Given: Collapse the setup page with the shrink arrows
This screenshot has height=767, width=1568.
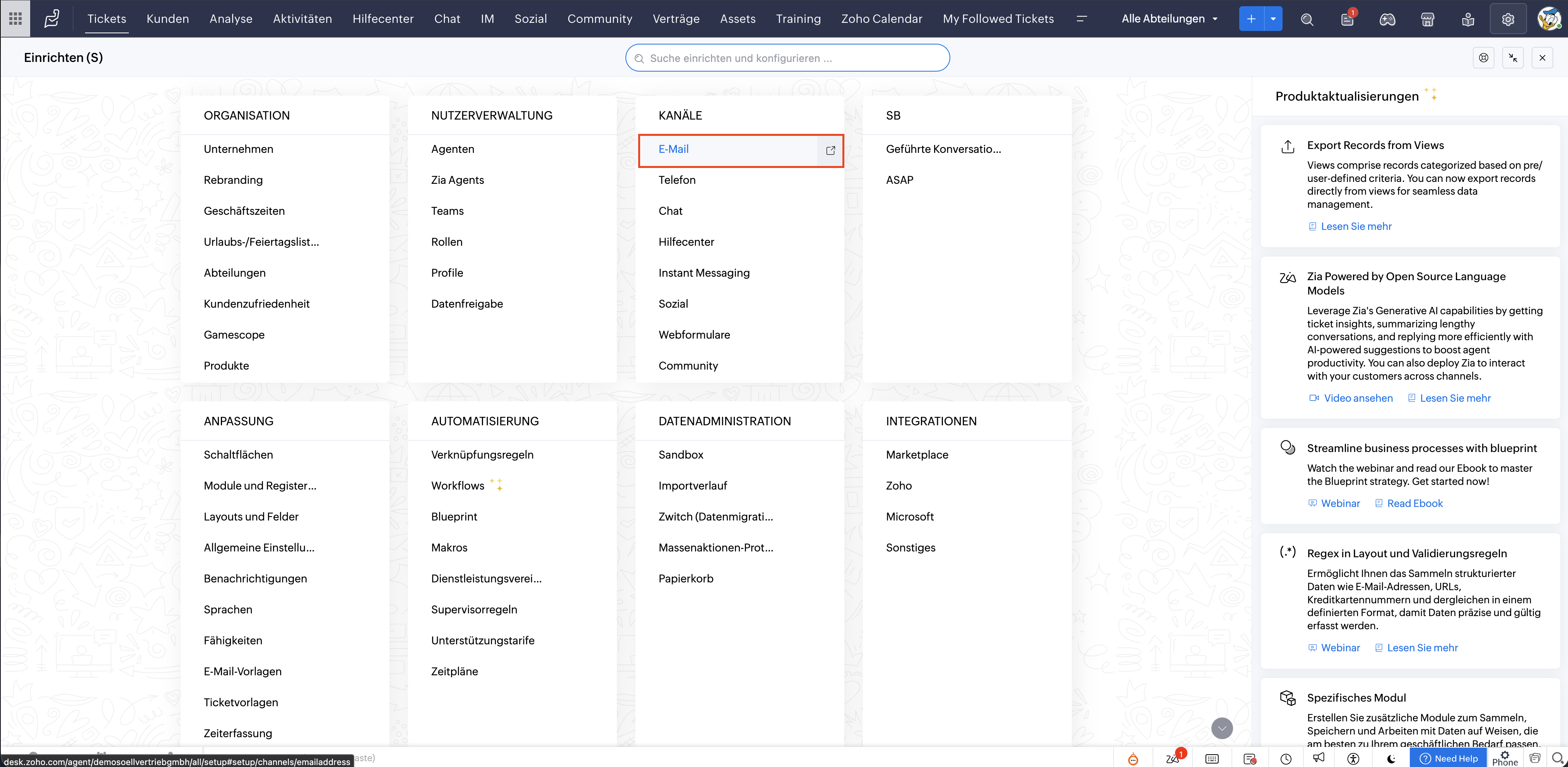Looking at the screenshot, I should 1513,58.
